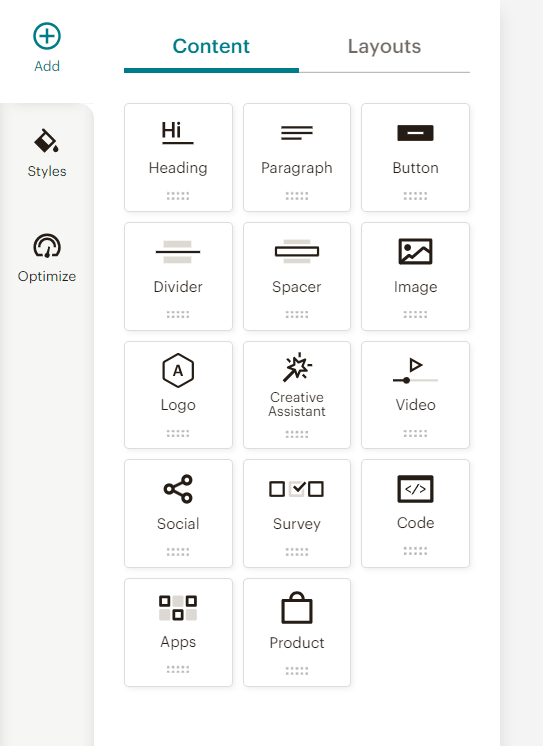Select the Logo hexagon block
The image size is (543, 746).
pyautogui.click(x=178, y=395)
